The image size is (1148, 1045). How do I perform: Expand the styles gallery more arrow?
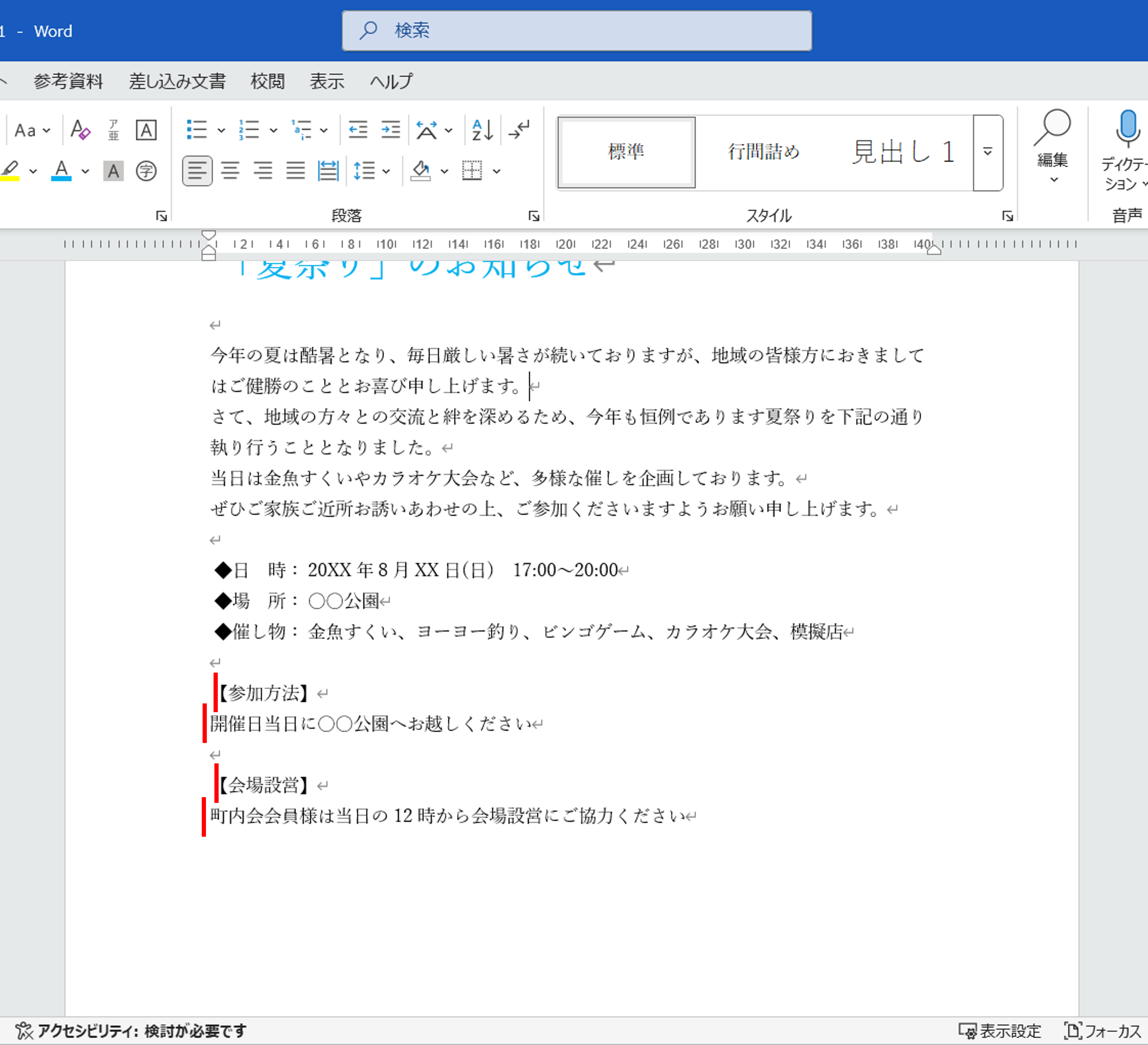988,153
